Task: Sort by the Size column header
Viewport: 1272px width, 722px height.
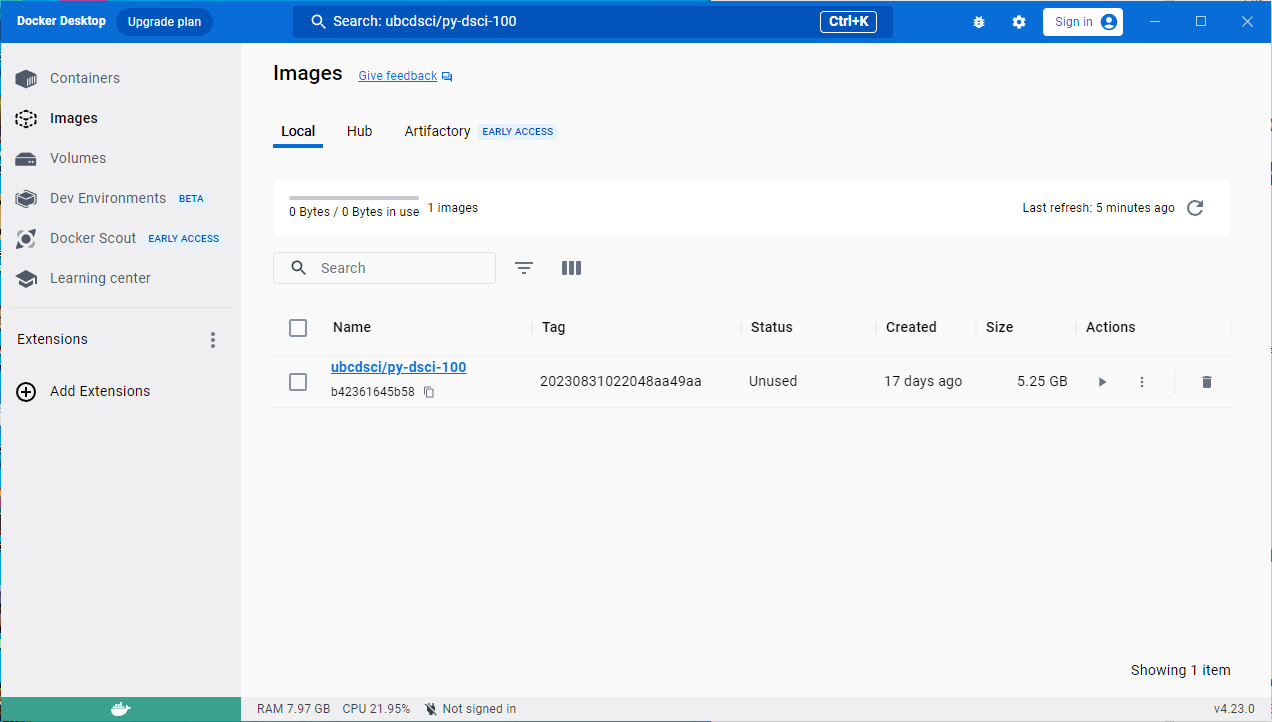Action: (x=1000, y=327)
